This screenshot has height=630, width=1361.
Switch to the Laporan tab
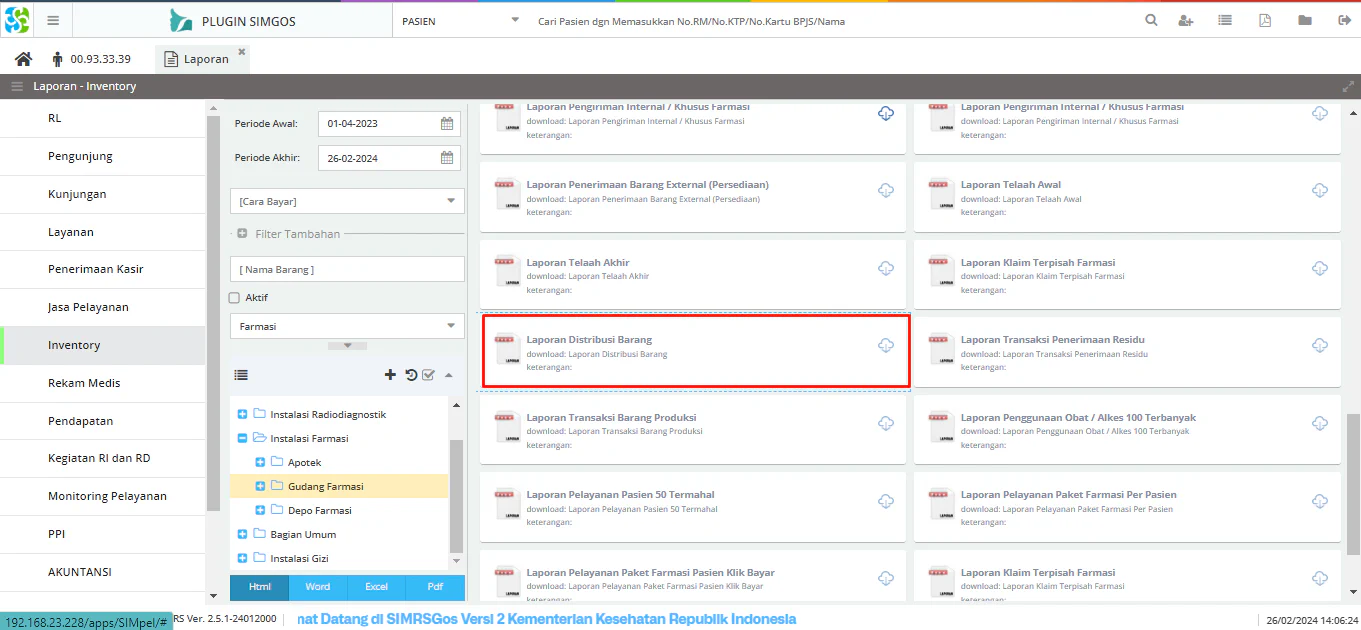point(202,59)
